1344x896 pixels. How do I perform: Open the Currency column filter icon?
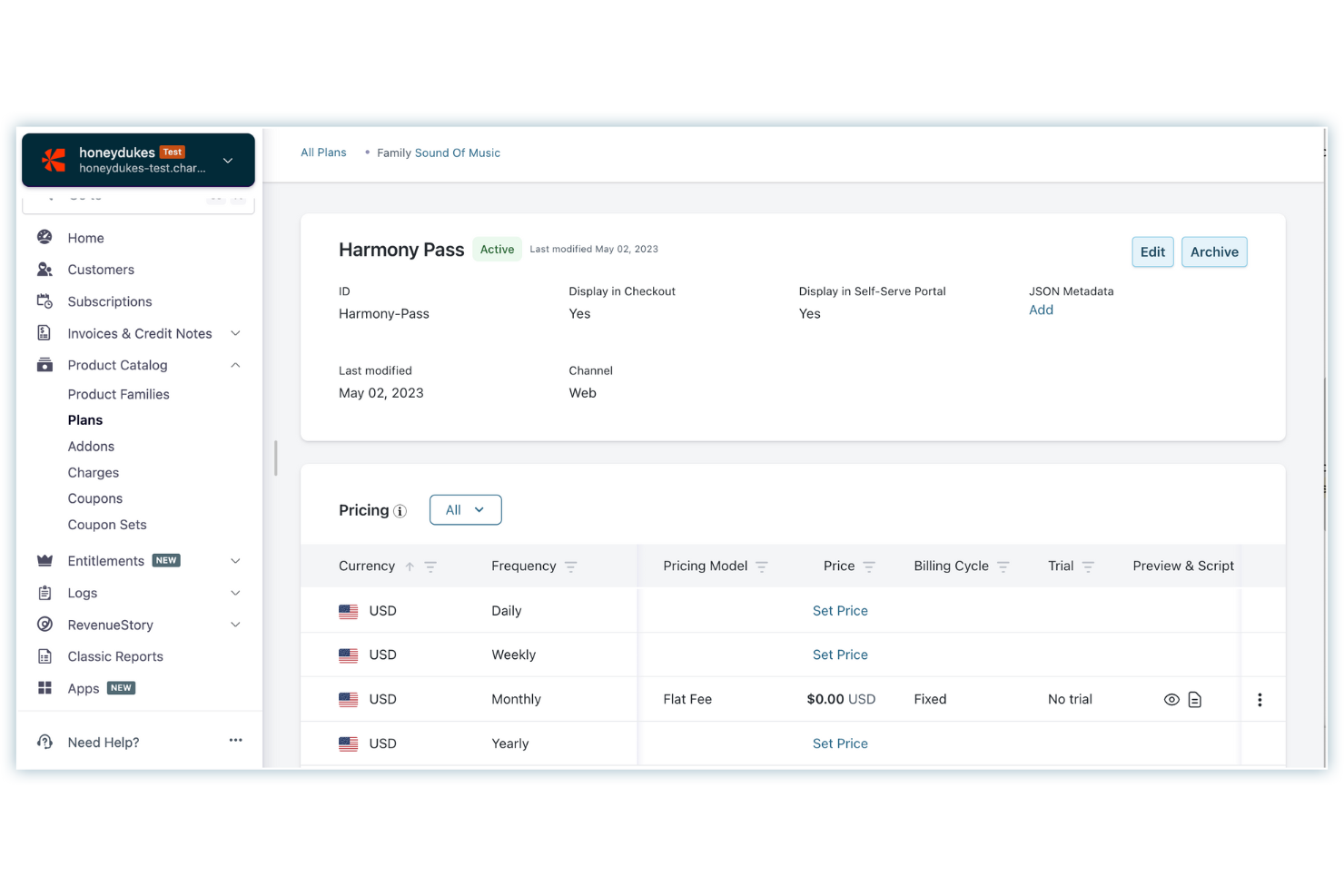pos(430,566)
